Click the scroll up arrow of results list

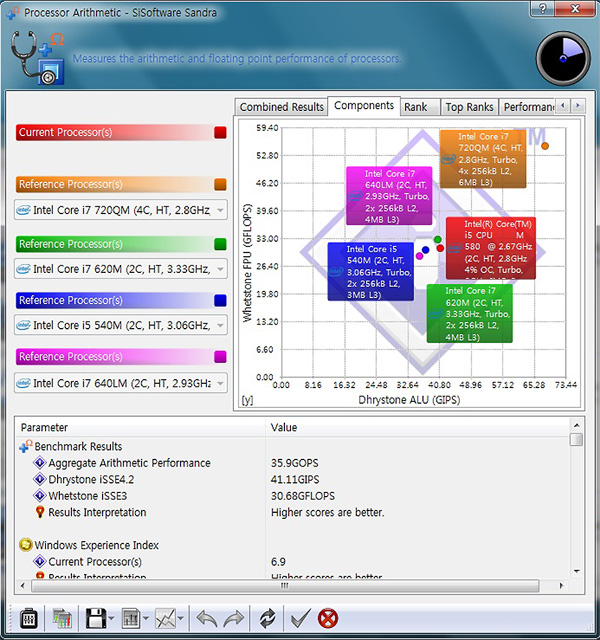[576, 425]
